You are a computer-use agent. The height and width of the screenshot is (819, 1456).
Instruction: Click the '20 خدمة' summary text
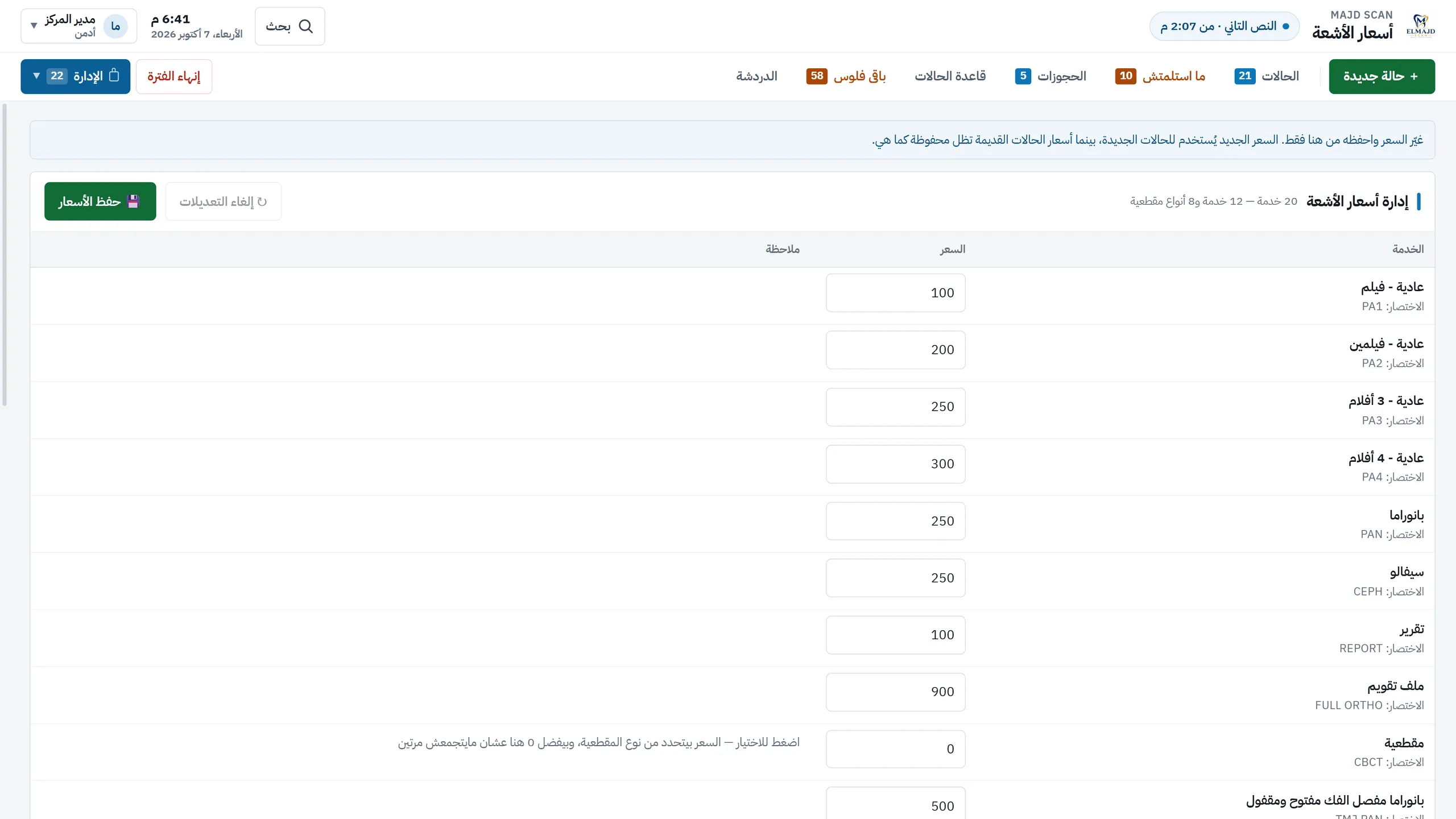[x=1213, y=201]
